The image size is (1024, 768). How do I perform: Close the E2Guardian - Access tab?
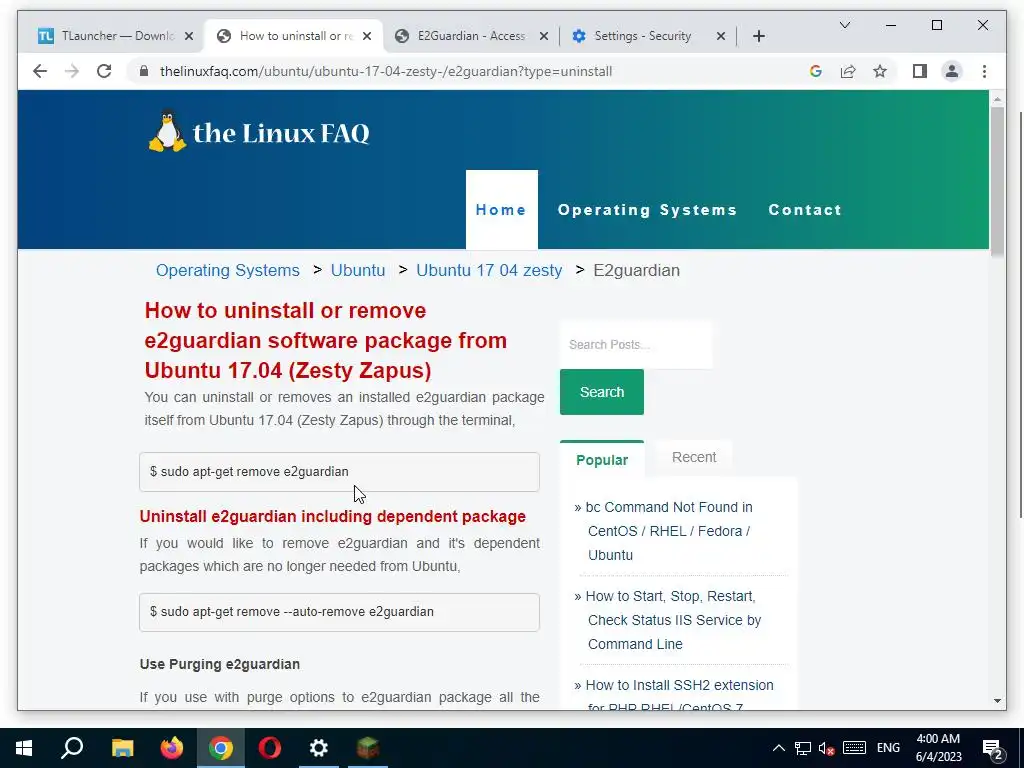point(543,36)
